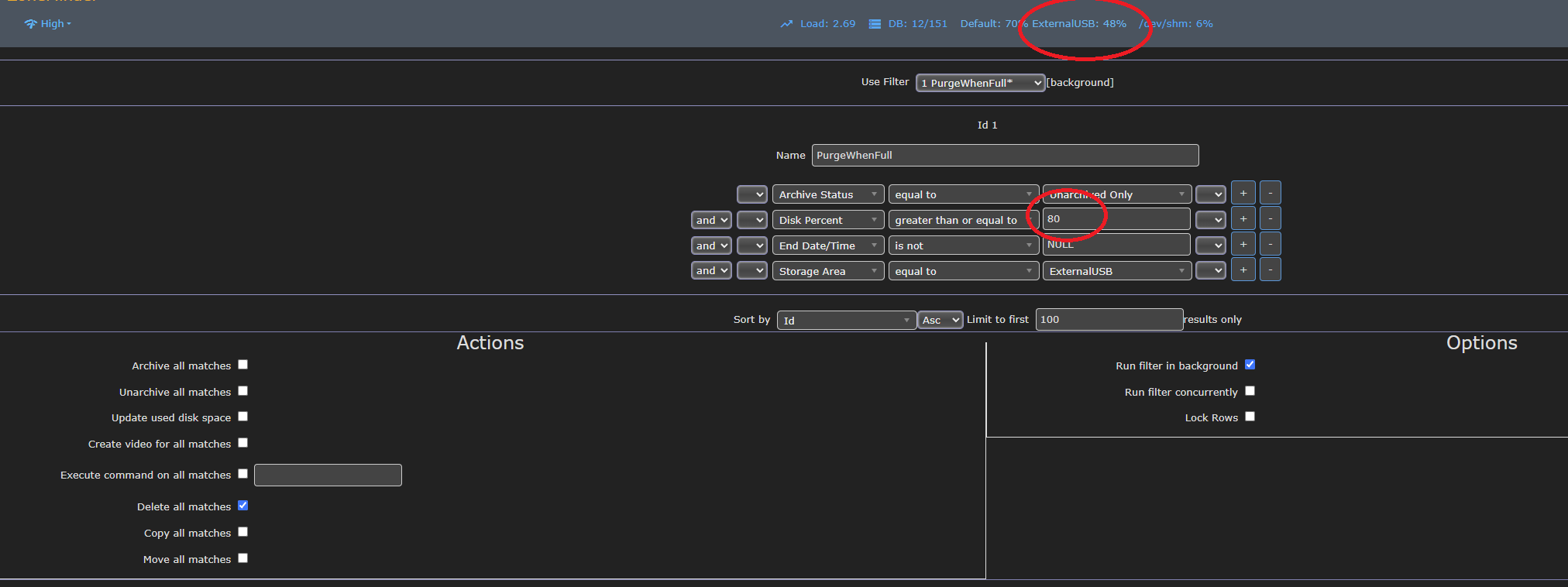Click the Name field containing PurgeWhenFull
The width and height of the screenshot is (1568, 587).
point(1005,155)
